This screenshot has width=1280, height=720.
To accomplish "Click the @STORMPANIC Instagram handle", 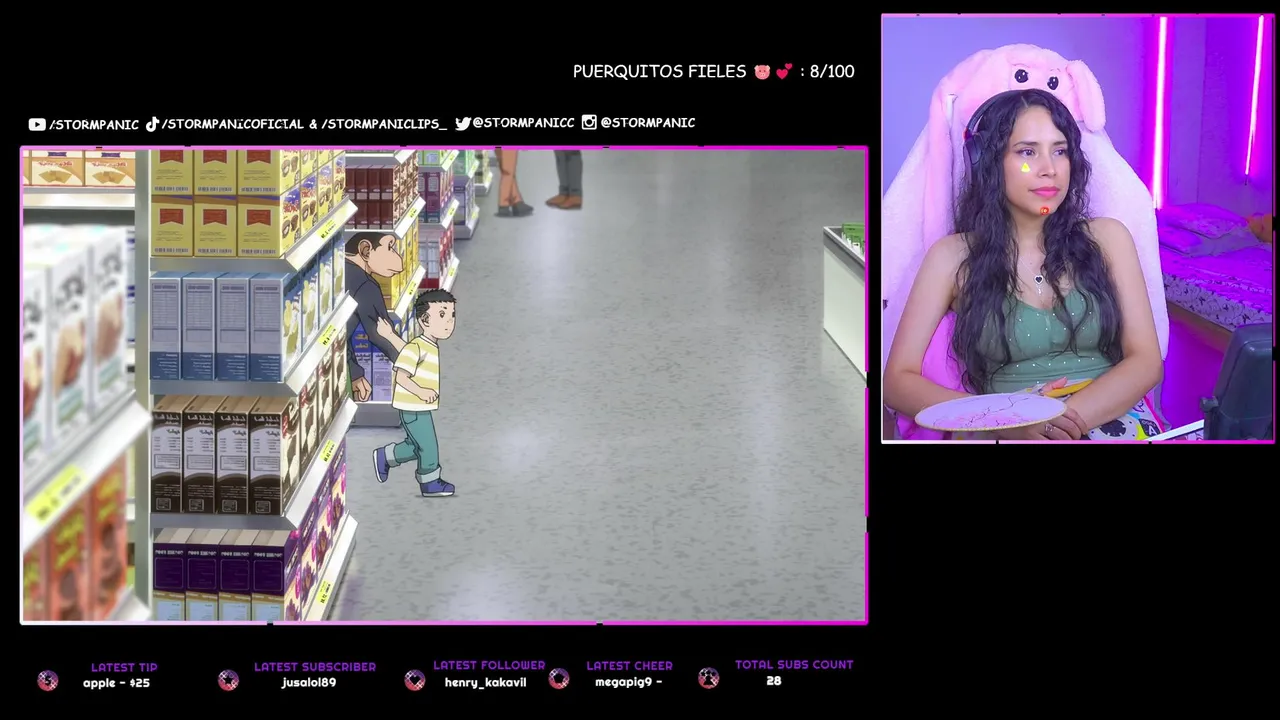I will pyautogui.click(x=647, y=122).
